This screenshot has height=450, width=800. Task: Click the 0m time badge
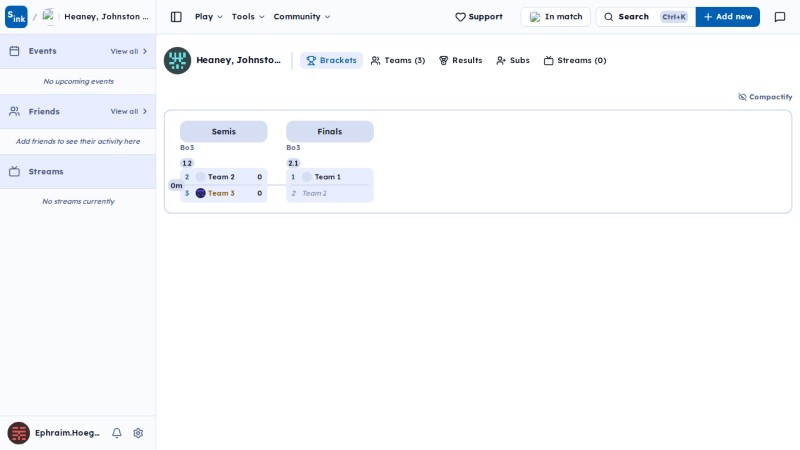pos(176,186)
